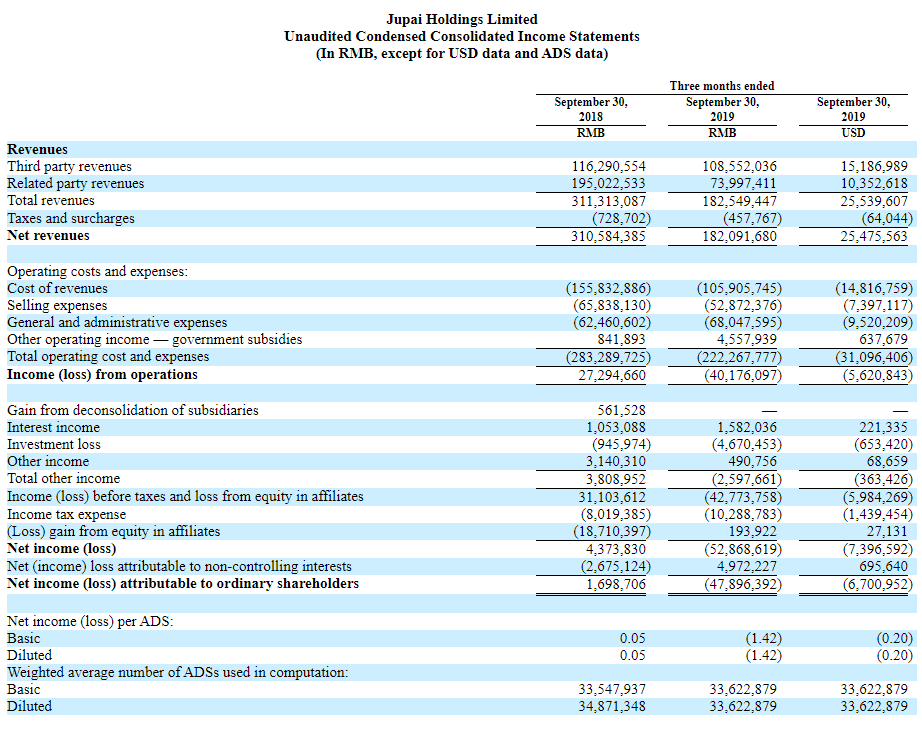Screen dimensions: 922x730
Task: Click the value 73,997,411
Action: pyautogui.click(x=743, y=184)
